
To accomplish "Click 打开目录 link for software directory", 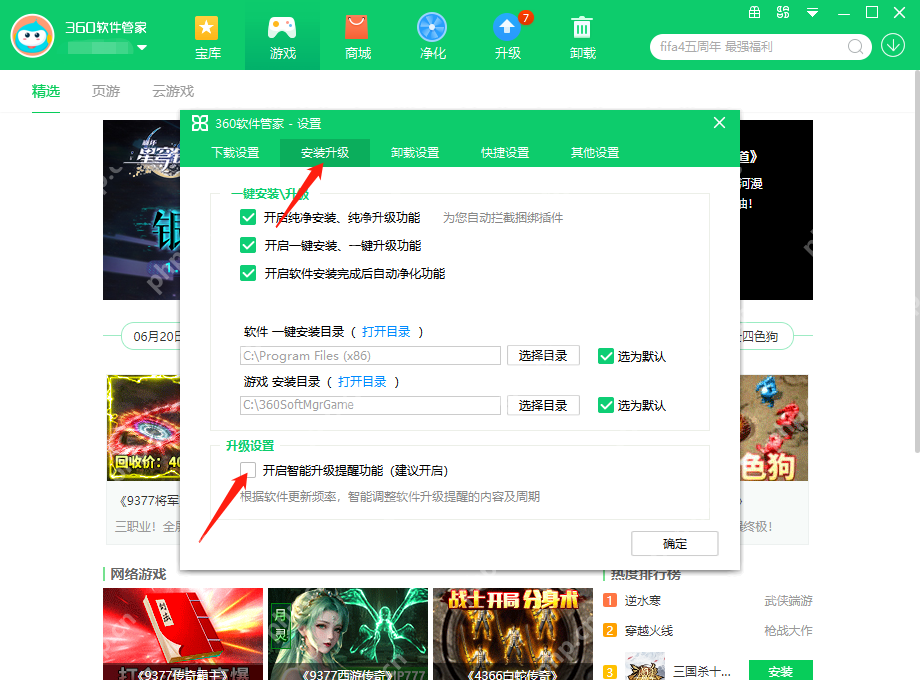I will (386, 331).
